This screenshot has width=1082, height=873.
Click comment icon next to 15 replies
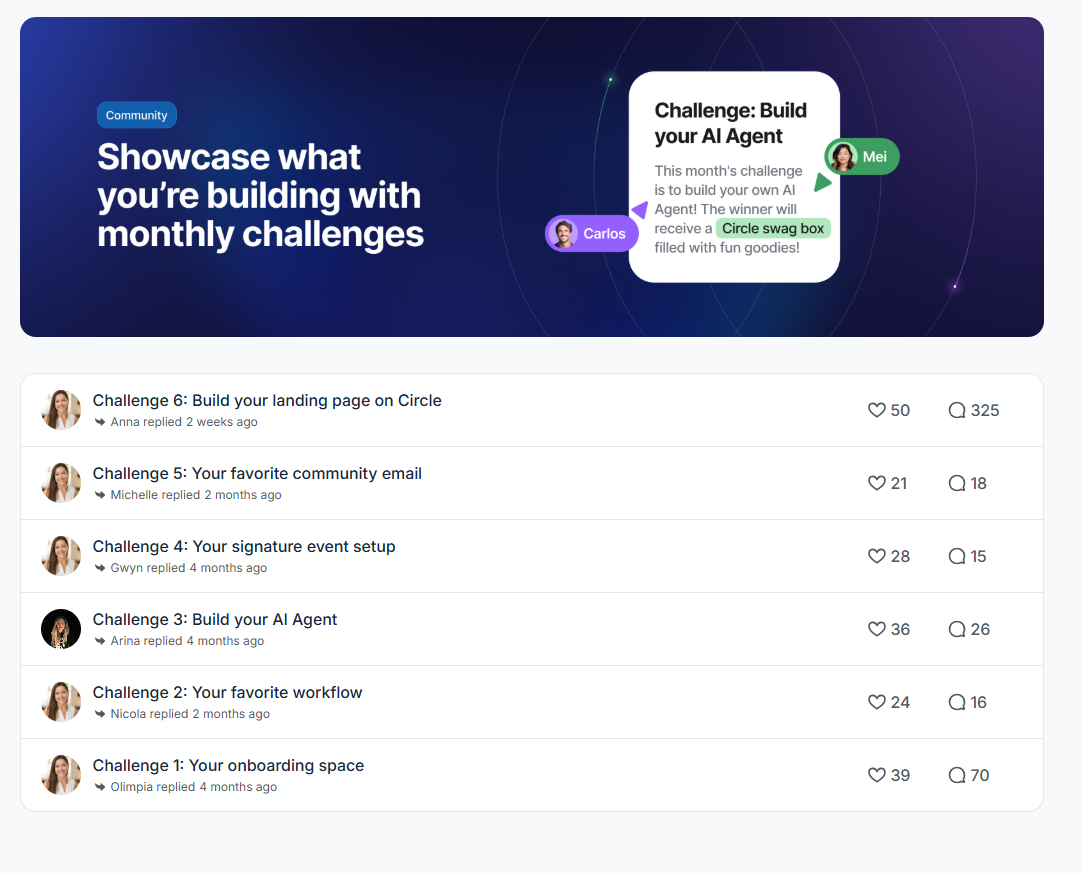click(x=956, y=556)
